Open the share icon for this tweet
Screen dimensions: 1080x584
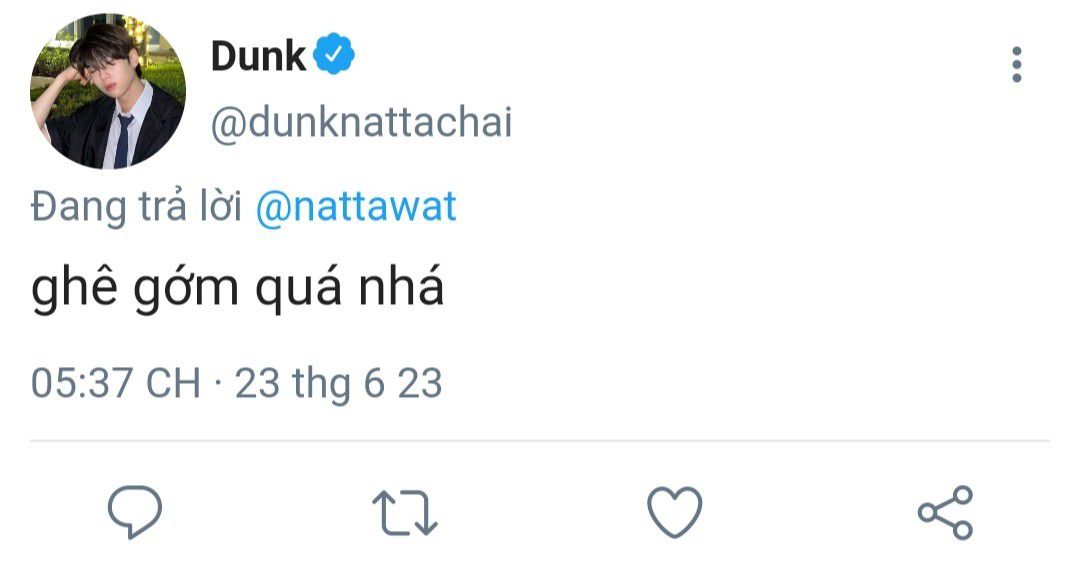pos(946,512)
